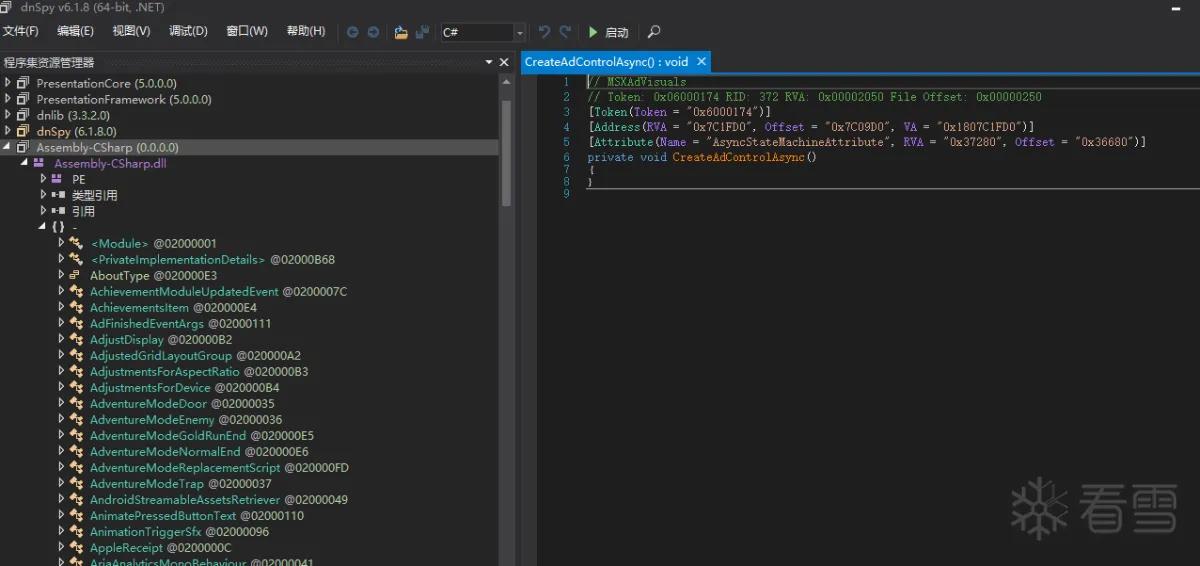Open the 视图(V) menu
The image size is (1200, 566).
pyautogui.click(x=131, y=31)
